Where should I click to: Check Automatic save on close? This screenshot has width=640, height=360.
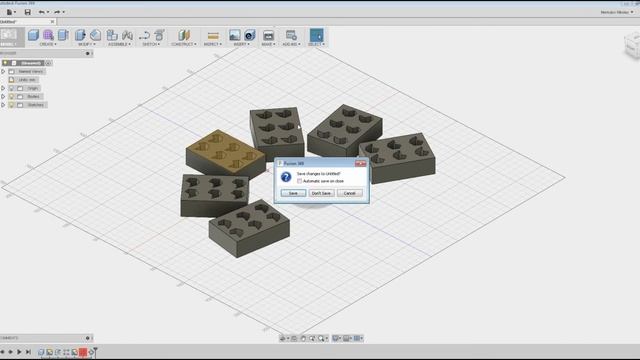pyautogui.click(x=299, y=181)
